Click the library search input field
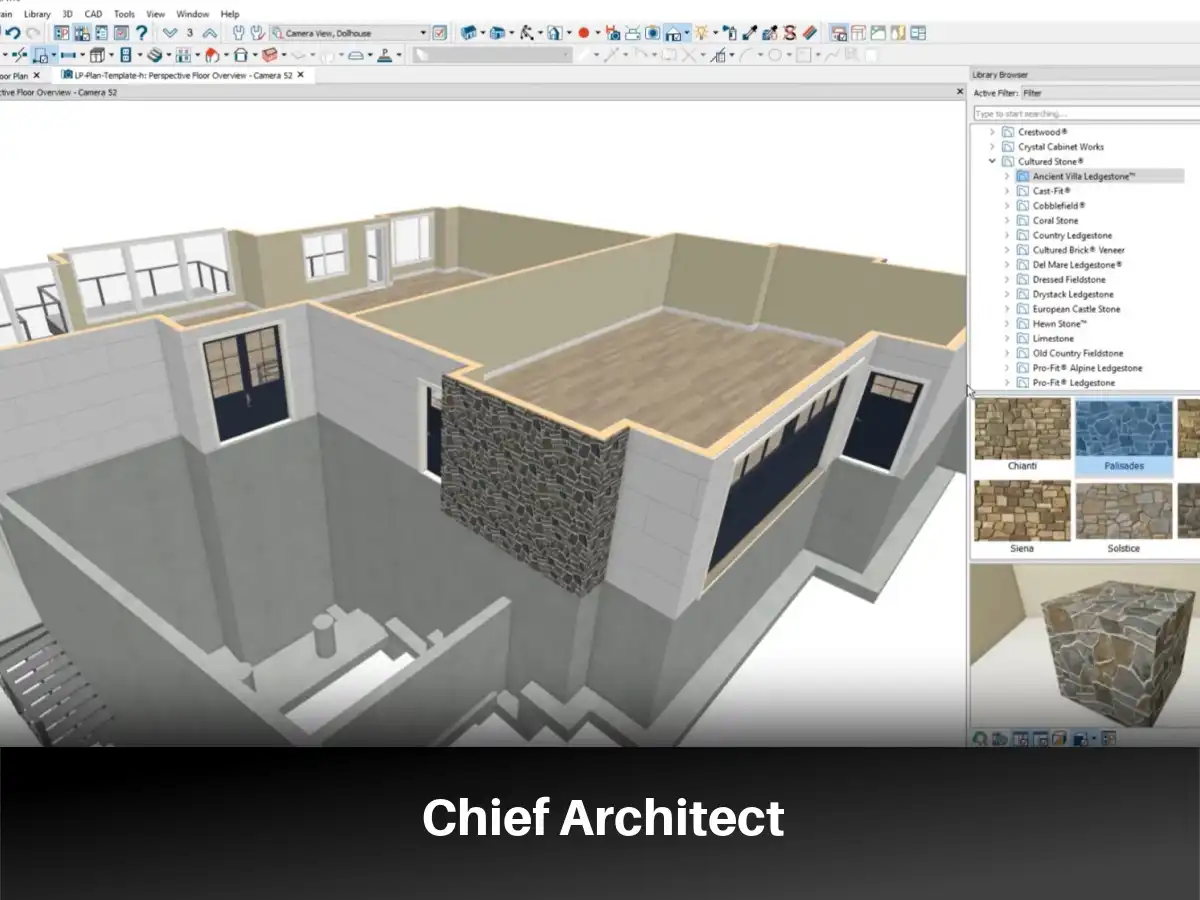 click(x=1086, y=114)
